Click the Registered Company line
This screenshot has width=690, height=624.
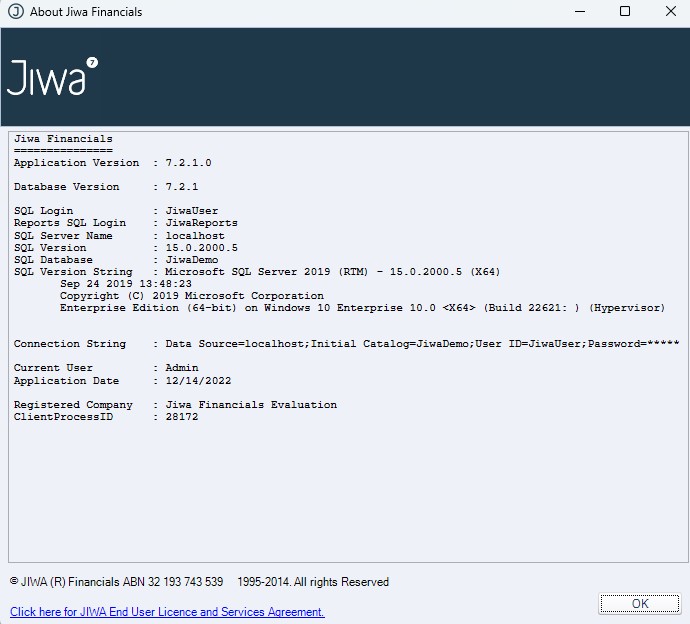pyautogui.click(x=175, y=405)
